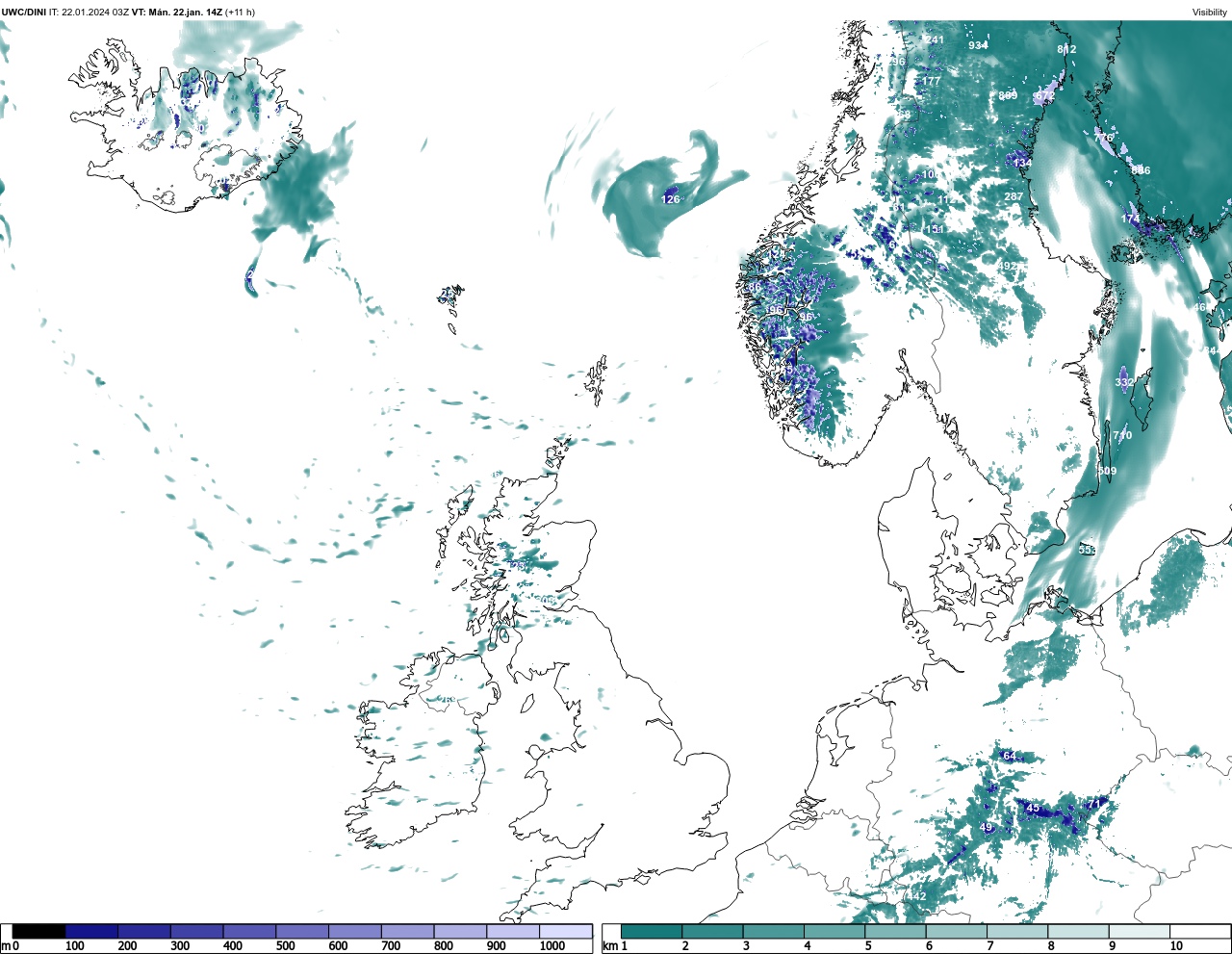Click the '553' value in the southern Baltic

[x=1087, y=550]
